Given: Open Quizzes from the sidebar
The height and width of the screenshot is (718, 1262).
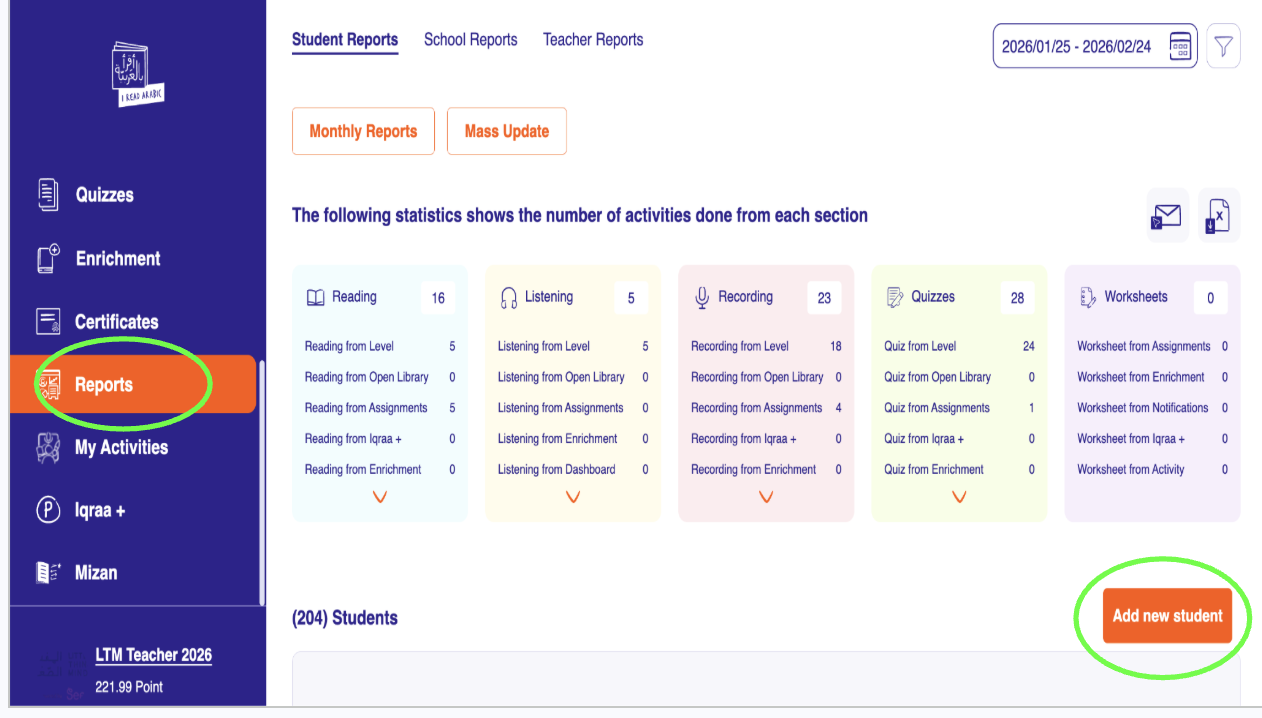Looking at the screenshot, I should (104, 195).
